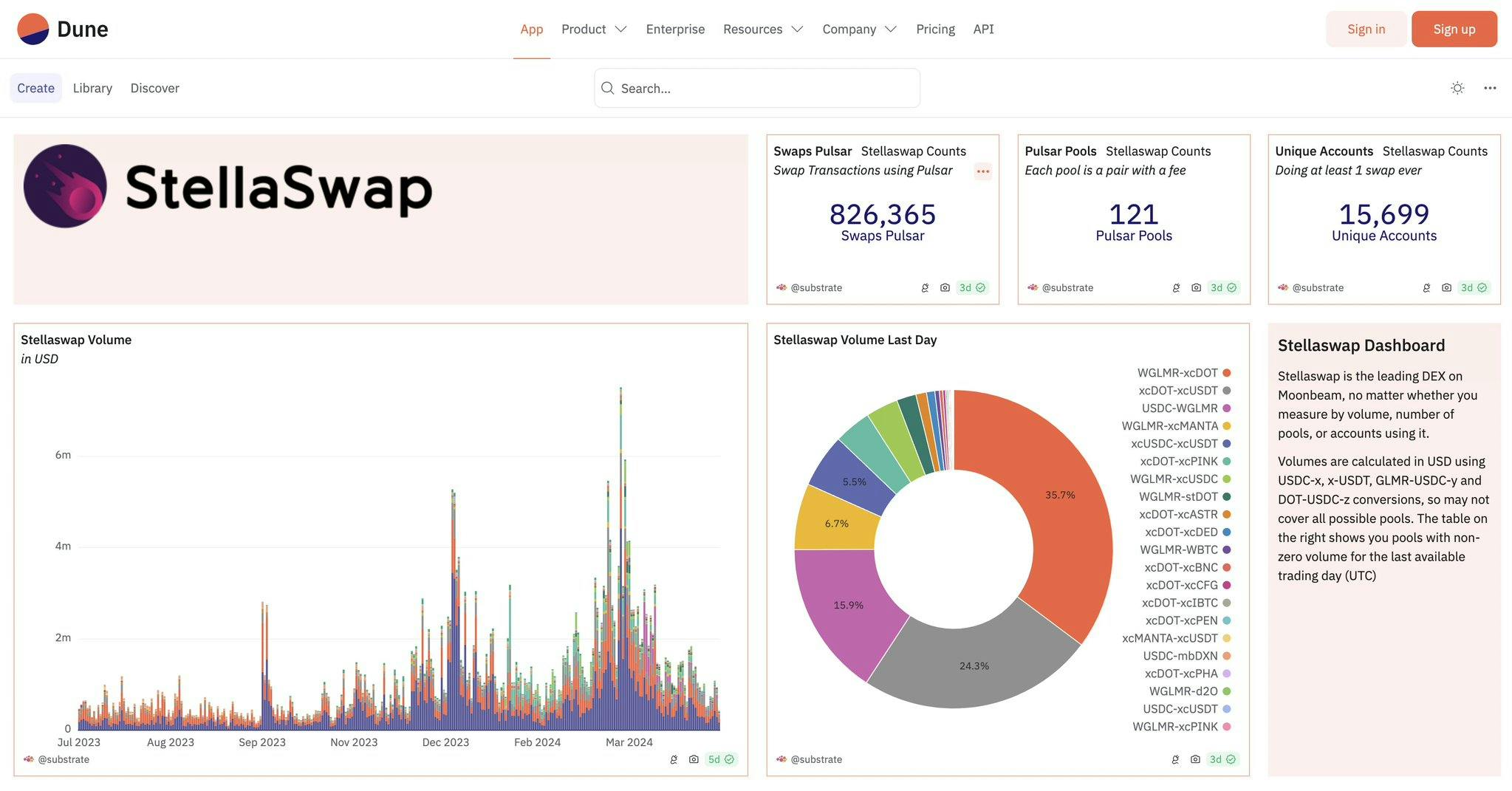This screenshot has width=1512, height=791.
Task: Click the camera icon on Unique Accounts card
Action: [1446, 288]
